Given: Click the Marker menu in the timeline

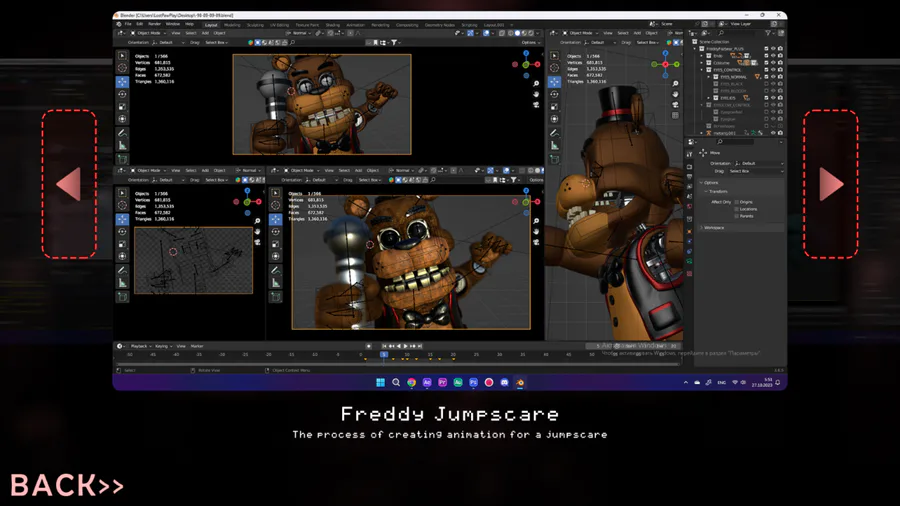Looking at the screenshot, I should click(197, 347).
